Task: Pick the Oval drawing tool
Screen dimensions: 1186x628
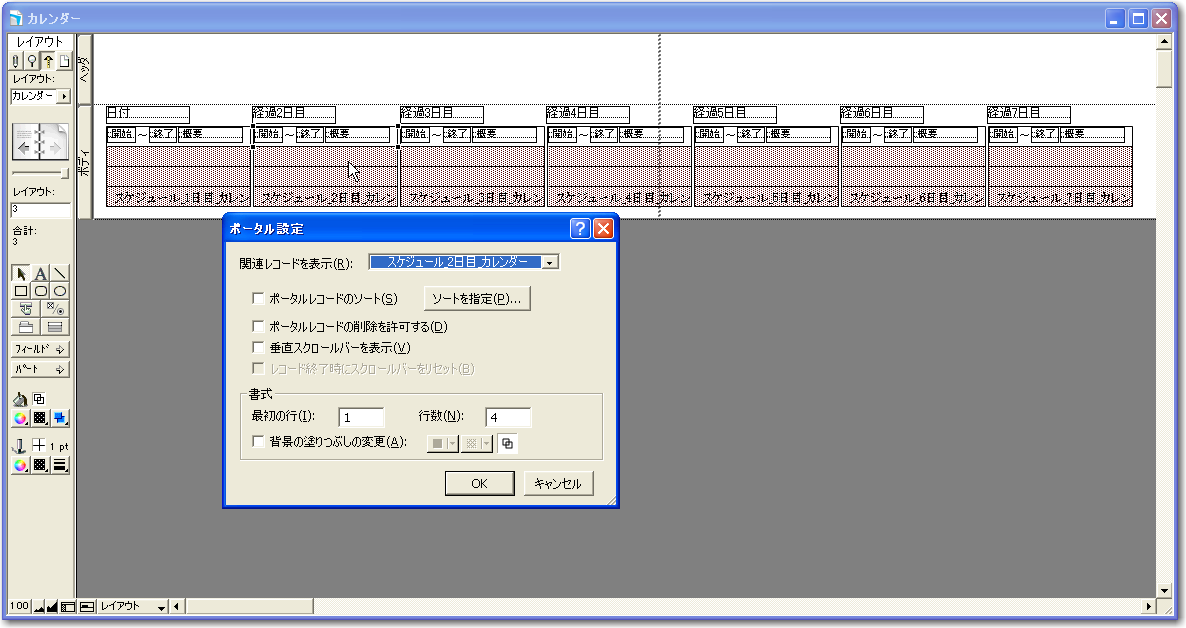Action: tap(60, 291)
